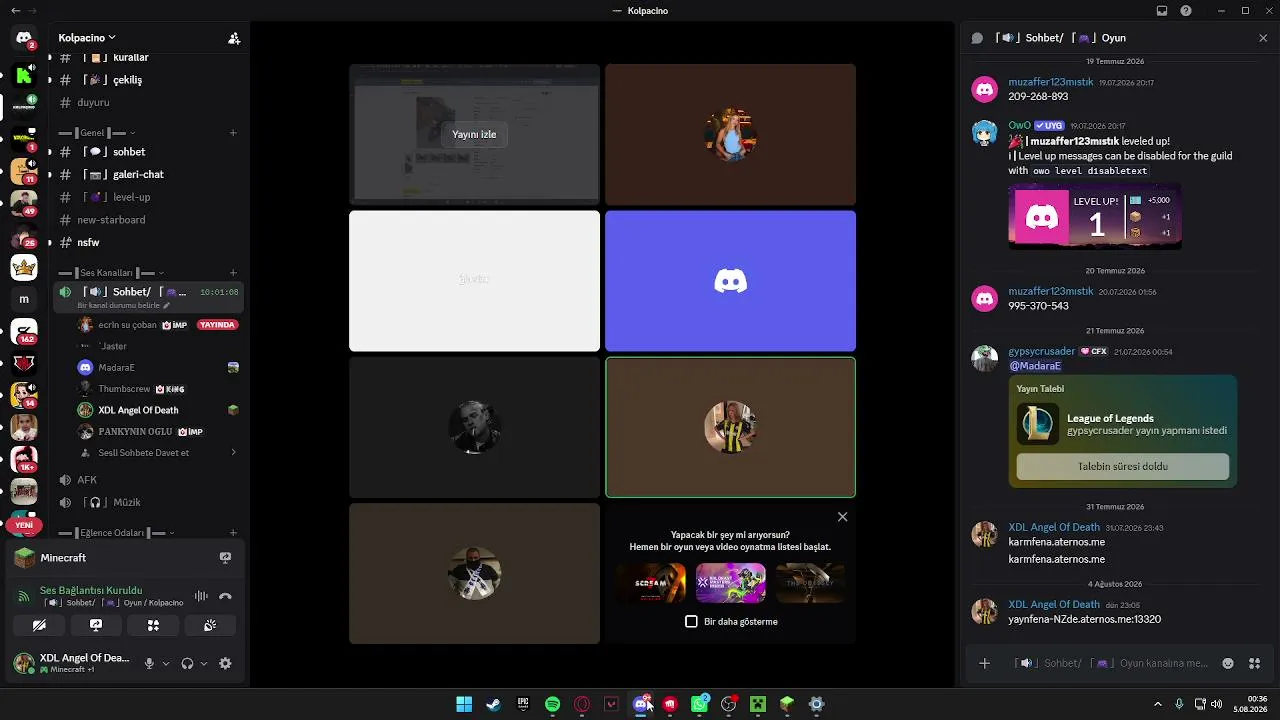Open the crown server icon

click(24, 267)
